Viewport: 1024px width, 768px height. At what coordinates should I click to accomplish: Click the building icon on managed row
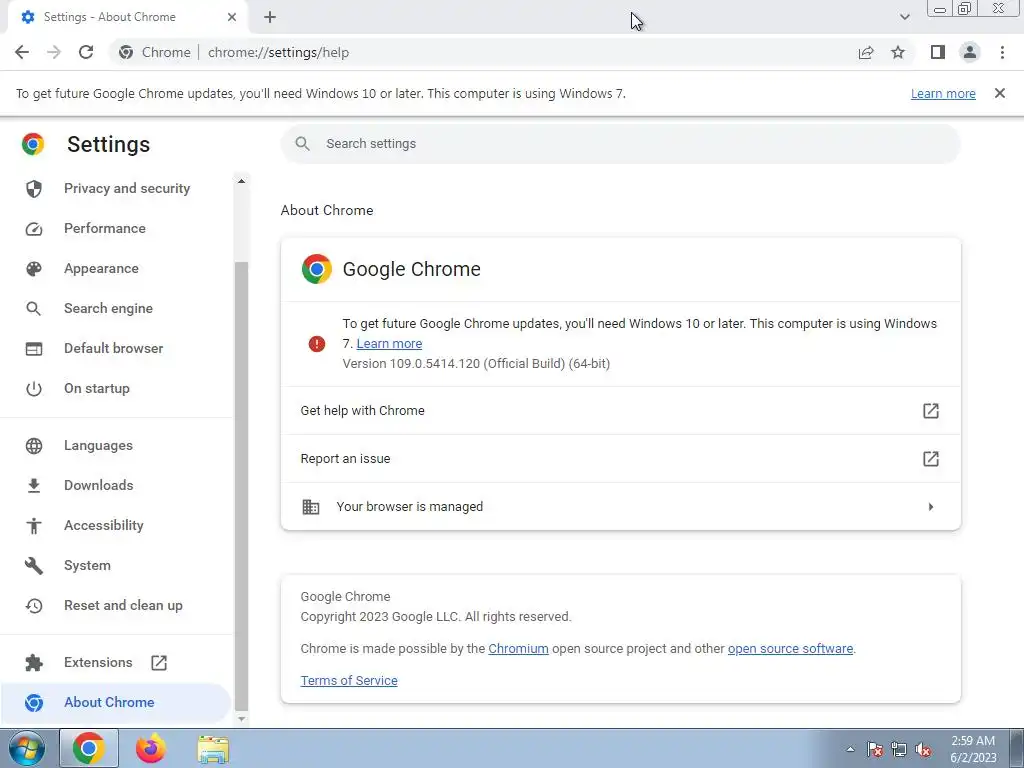[x=311, y=507]
